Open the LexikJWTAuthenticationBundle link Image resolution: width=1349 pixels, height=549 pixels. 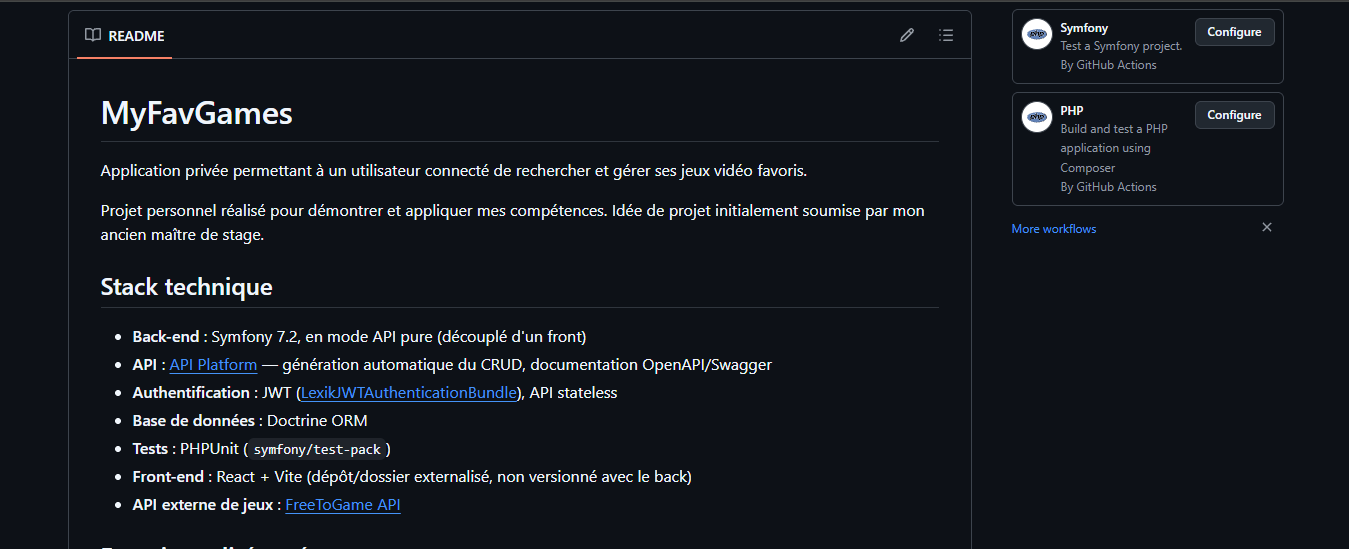[408, 393]
